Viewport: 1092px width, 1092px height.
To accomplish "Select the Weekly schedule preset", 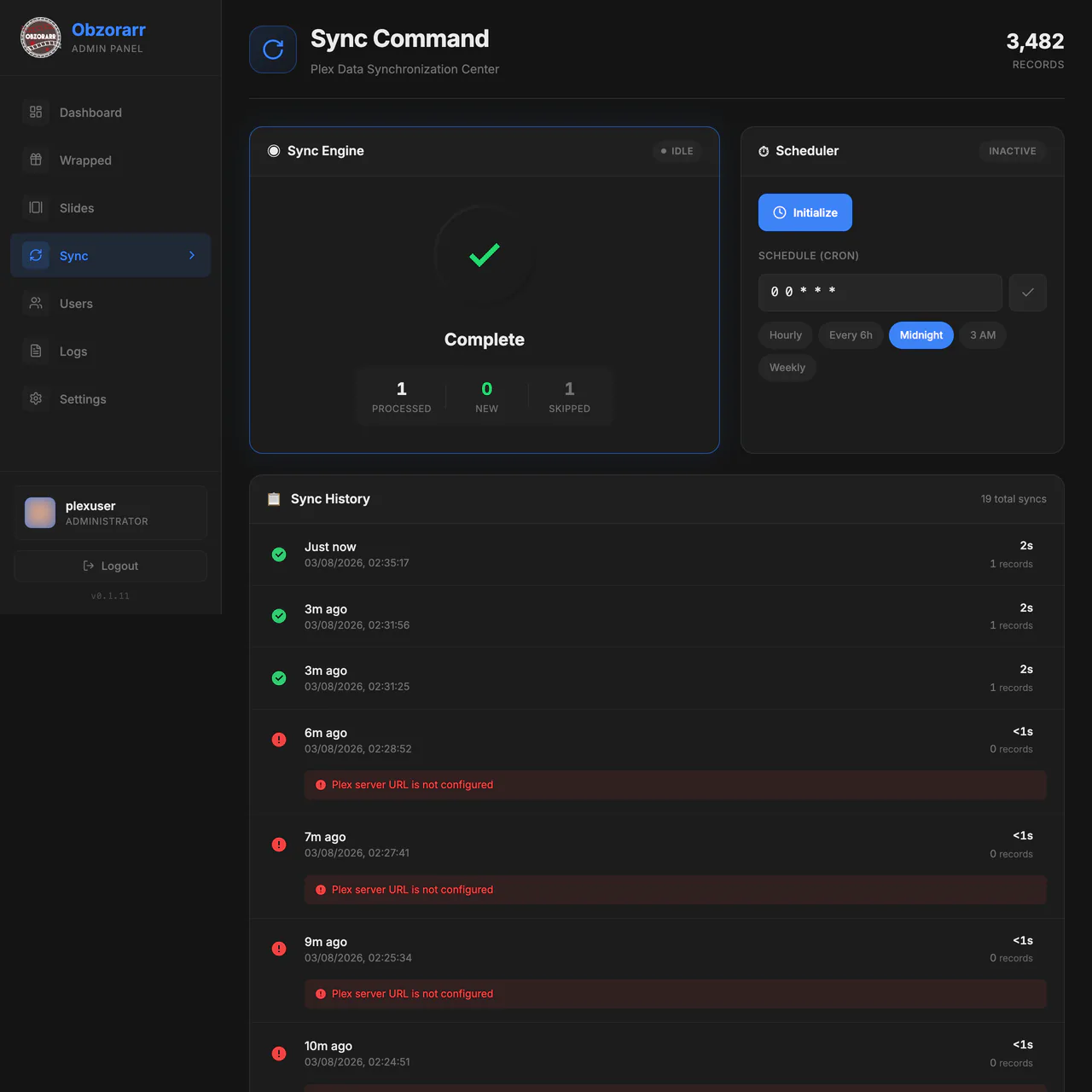I will pos(787,368).
